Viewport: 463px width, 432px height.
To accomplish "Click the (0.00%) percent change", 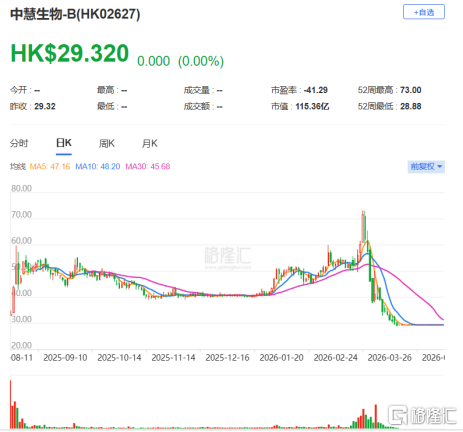I will click(201, 61).
